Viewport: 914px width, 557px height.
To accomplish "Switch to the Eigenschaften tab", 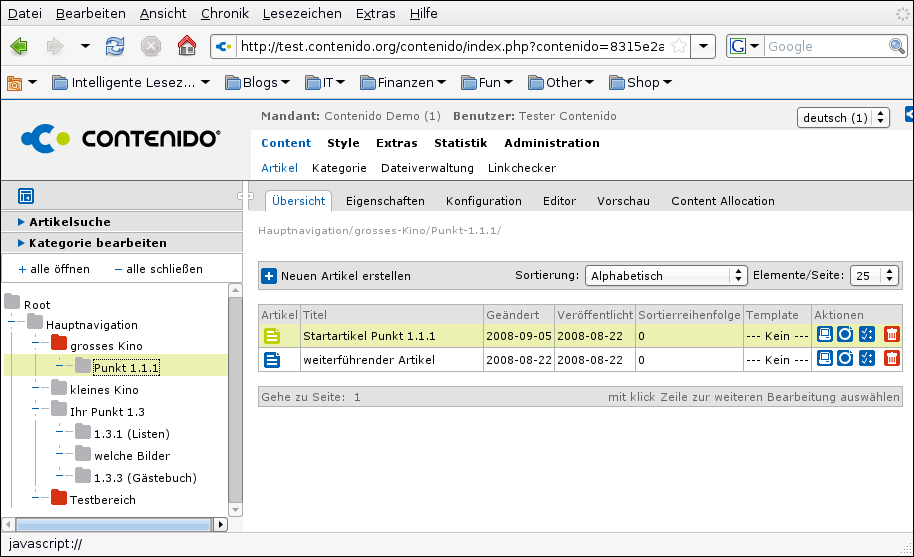I will 385,201.
